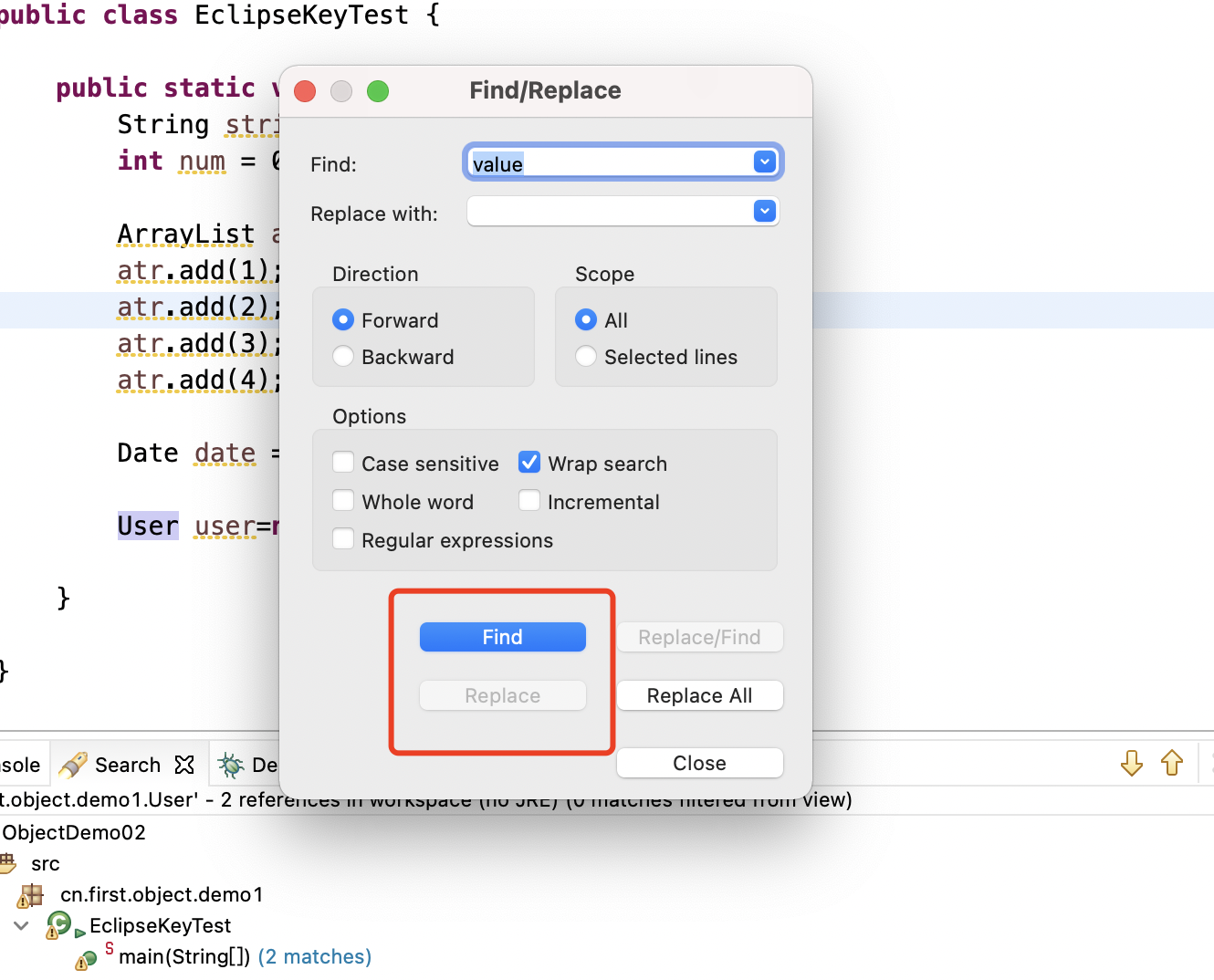Screen dimensions: 1214x980
Task: Click the yellow up arrow for previous match
Action: (1172, 763)
